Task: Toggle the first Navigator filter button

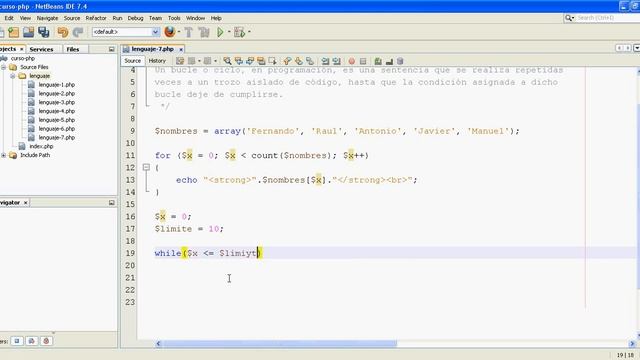Action: tap(17, 341)
